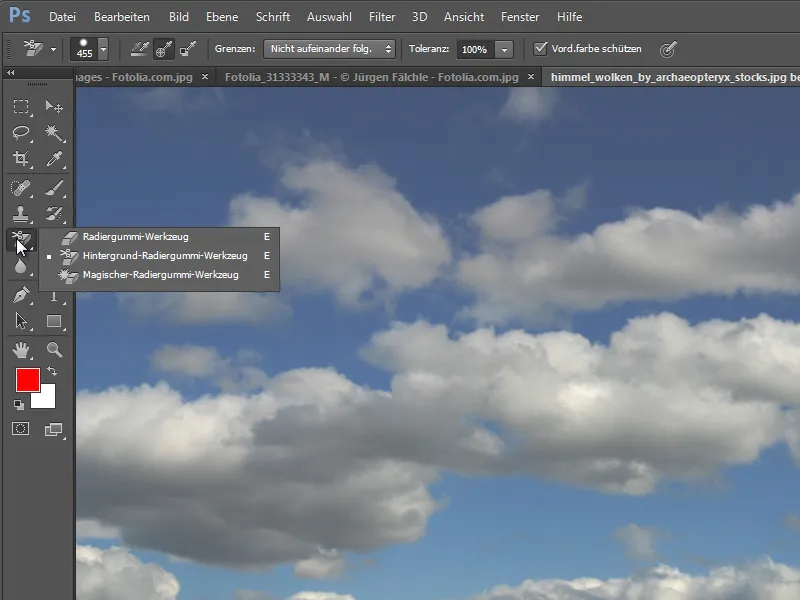Change the screen mode
Viewport: 800px width, 600px height.
point(54,430)
